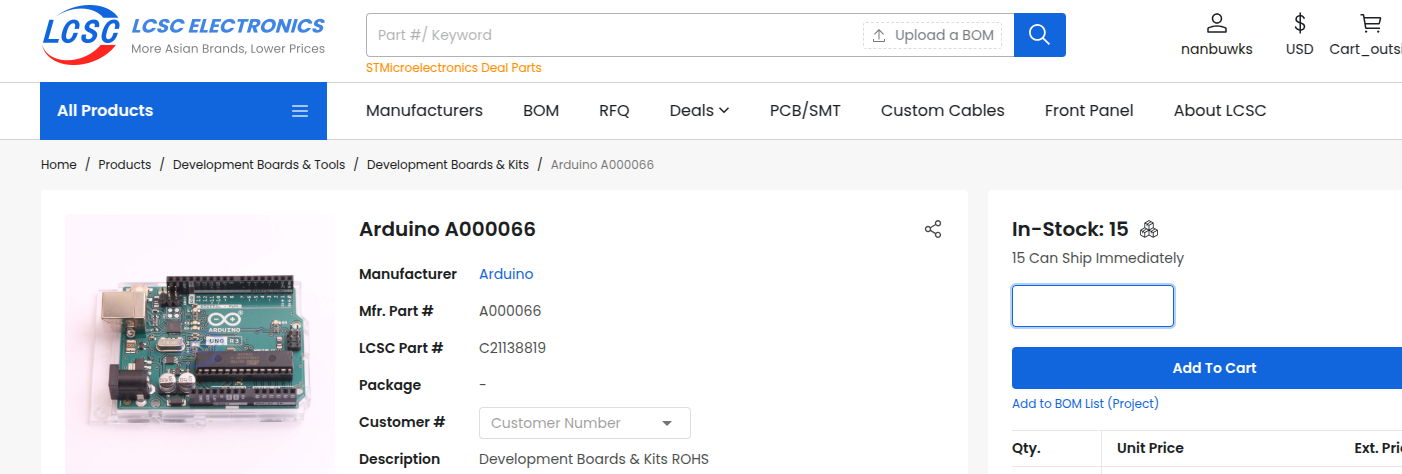1402x474 pixels.
Task: Click the blue search magnifier button
Action: click(1040, 35)
